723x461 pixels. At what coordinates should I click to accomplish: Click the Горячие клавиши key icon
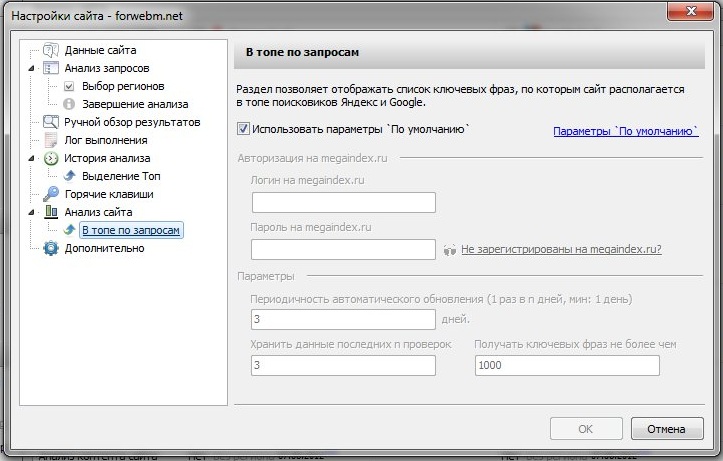click(x=50, y=194)
